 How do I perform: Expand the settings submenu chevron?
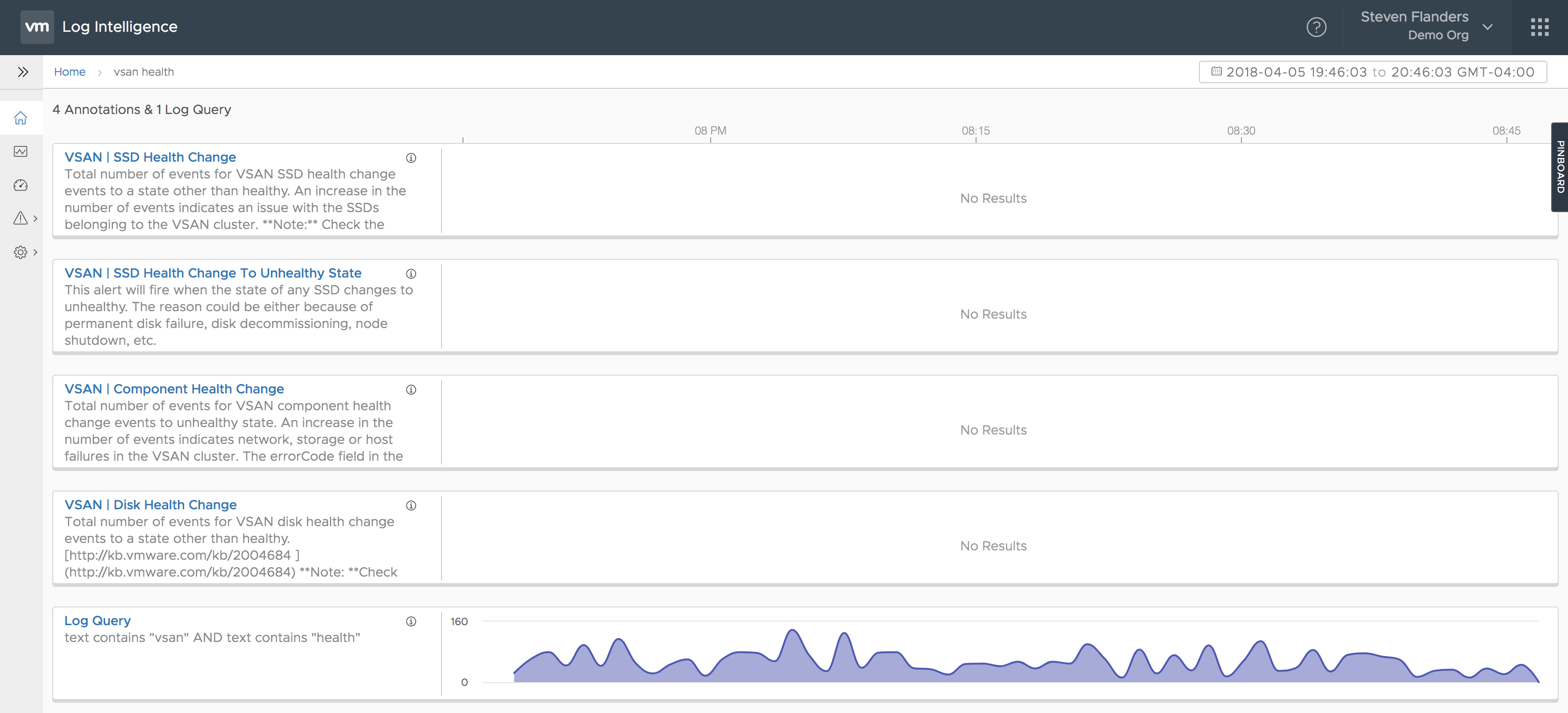pyautogui.click(x=36, y=252)
